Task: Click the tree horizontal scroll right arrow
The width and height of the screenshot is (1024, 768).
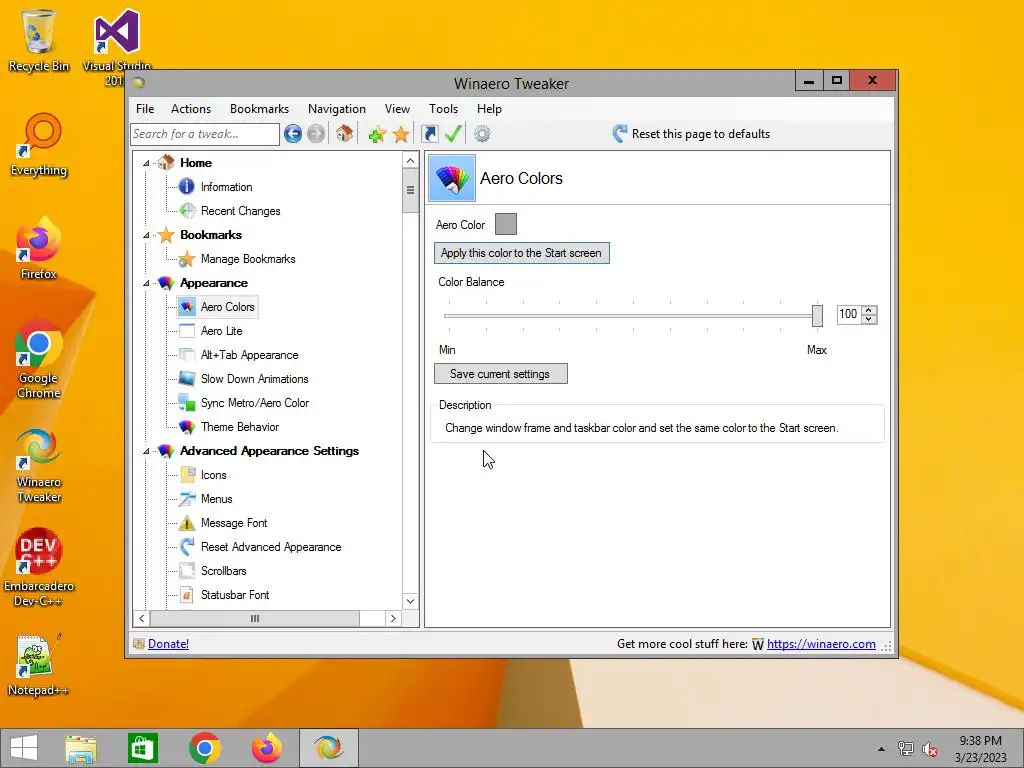Action: pos(392,618)
